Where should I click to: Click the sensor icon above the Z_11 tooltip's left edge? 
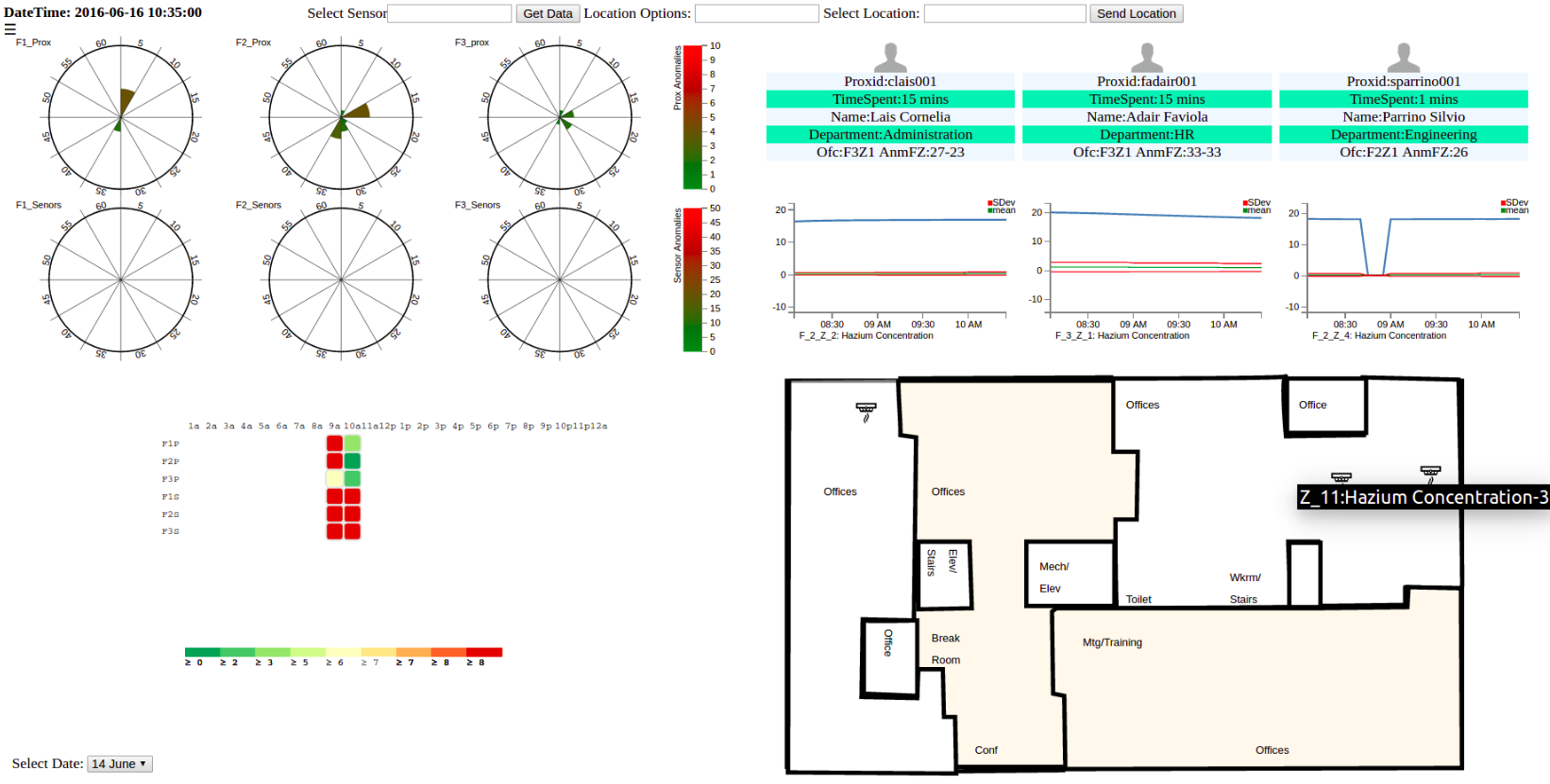pos(1340,477)
